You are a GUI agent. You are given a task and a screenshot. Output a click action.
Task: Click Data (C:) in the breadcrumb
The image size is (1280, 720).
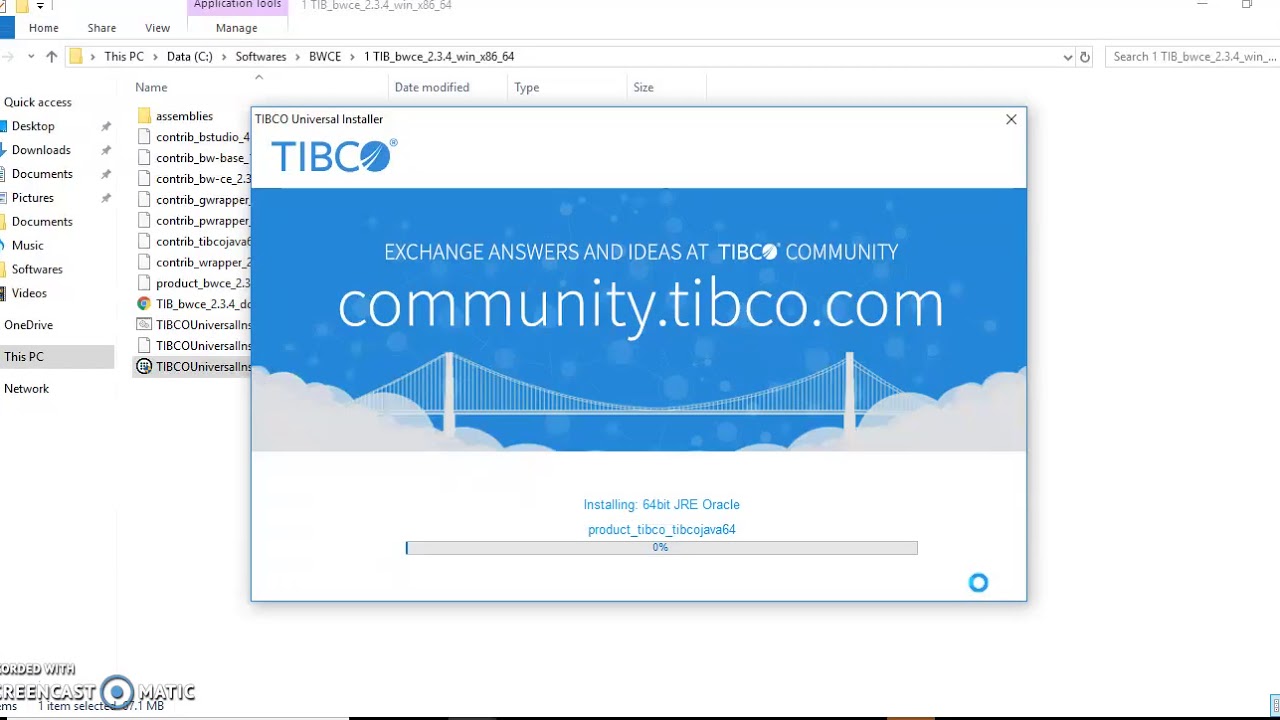pos(190,57)
